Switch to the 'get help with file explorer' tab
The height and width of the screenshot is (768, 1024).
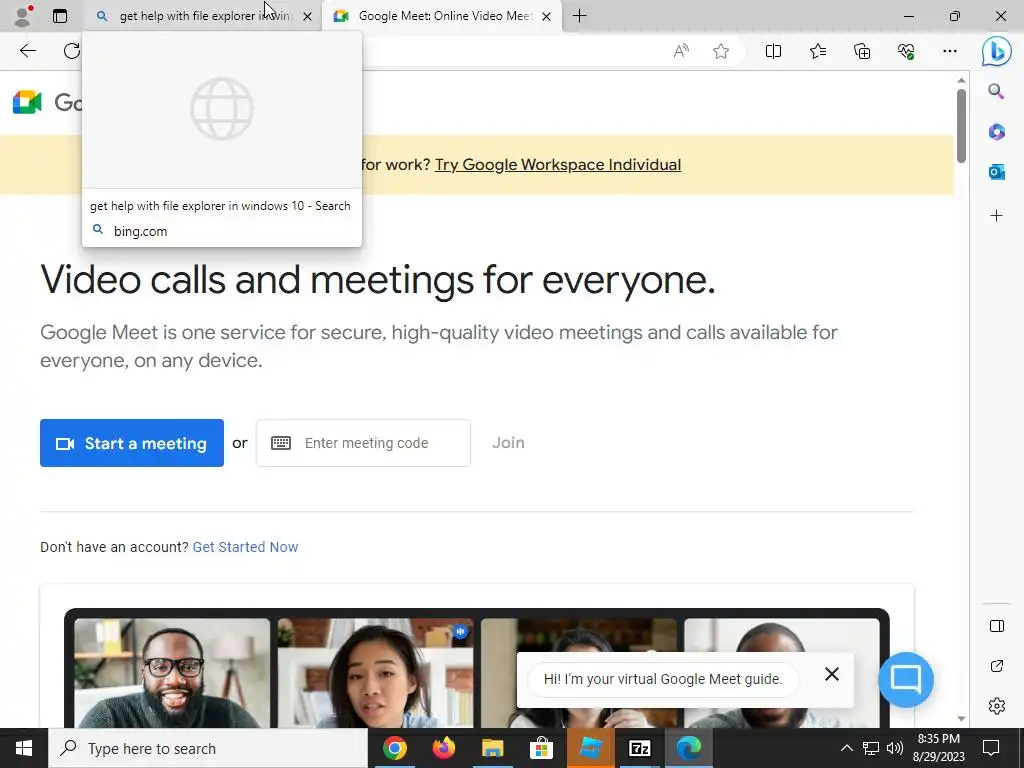[x=204, y=16]
